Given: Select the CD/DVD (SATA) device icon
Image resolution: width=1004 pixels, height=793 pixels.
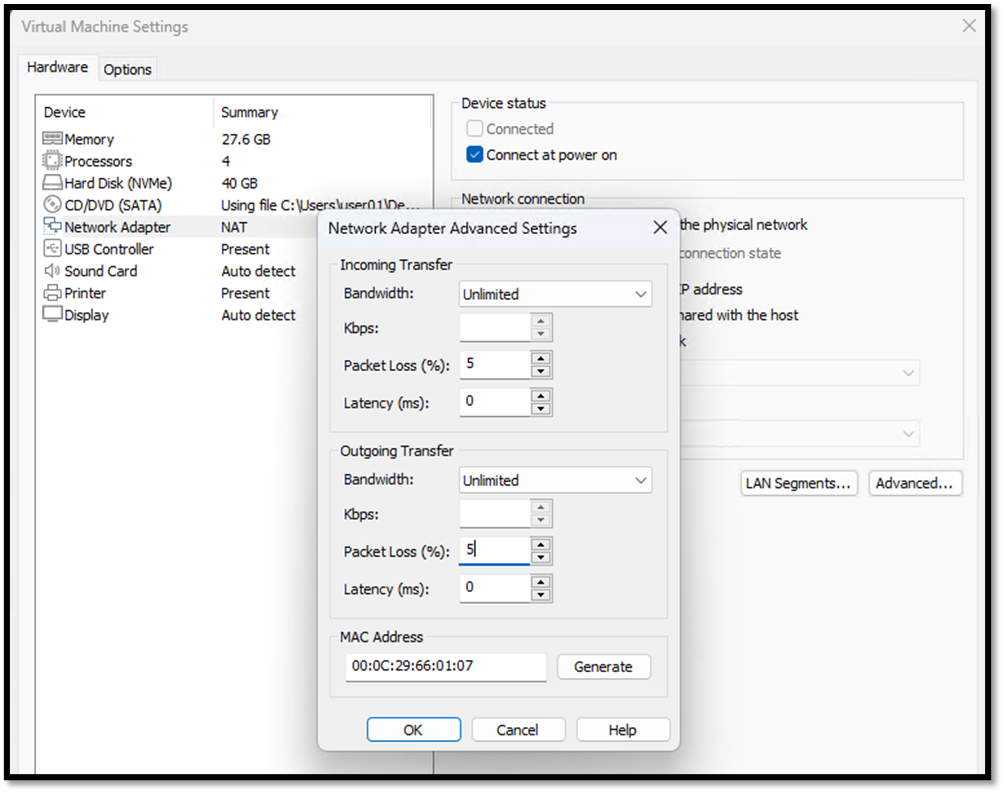Looking at the screenshot, I should point(51,204).
